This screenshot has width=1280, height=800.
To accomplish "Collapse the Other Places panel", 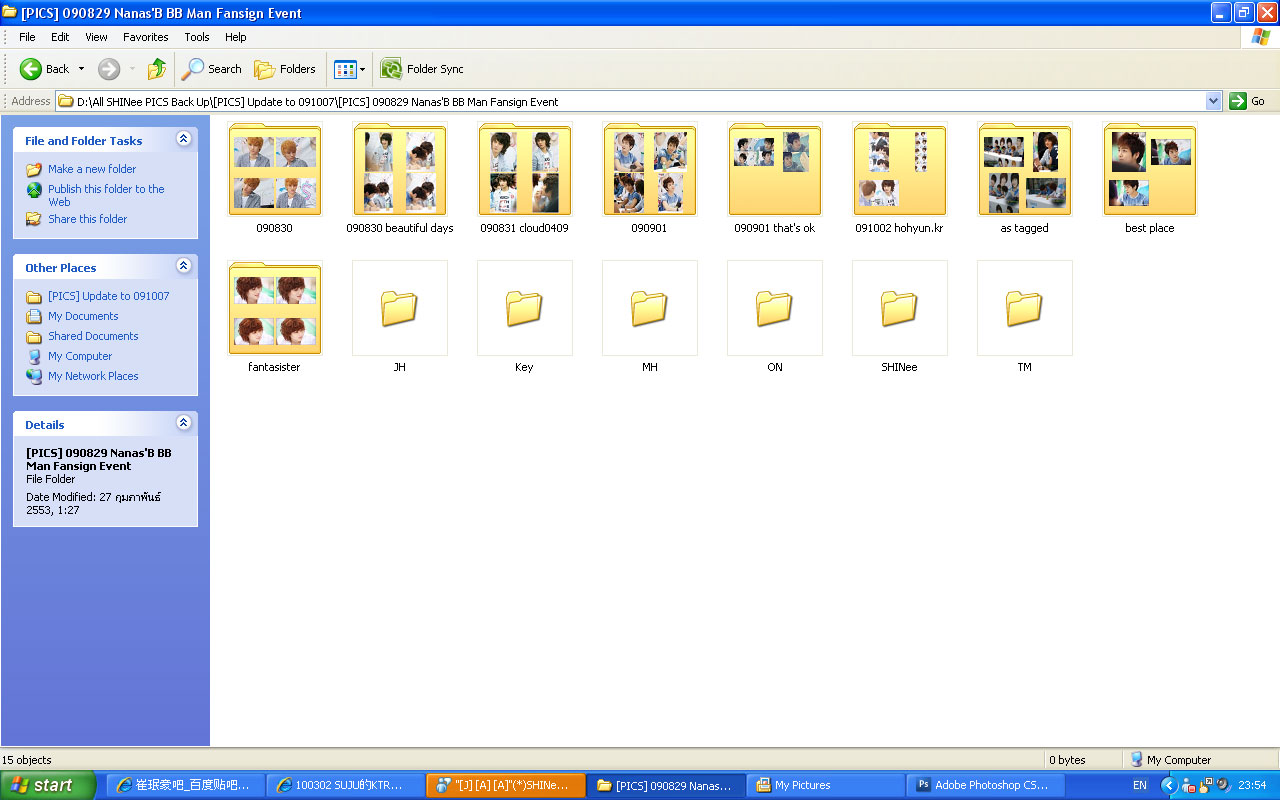I will 183,266.
